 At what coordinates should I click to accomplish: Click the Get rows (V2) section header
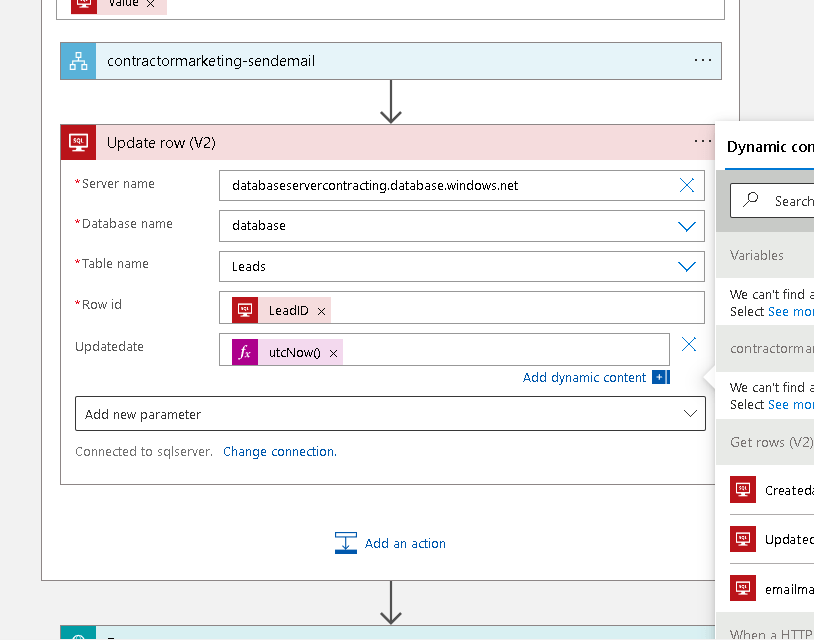coord(765,442)
